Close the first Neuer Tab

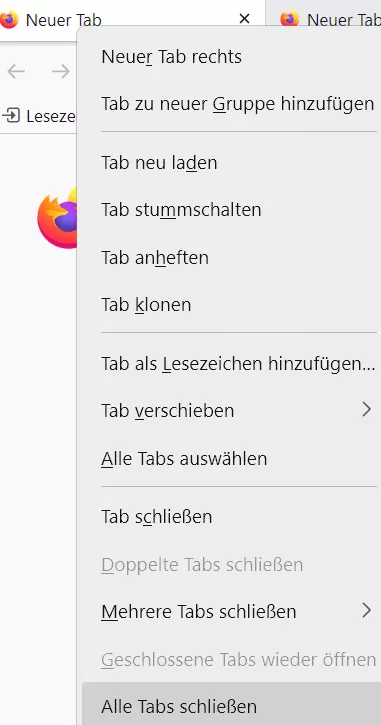coord(244,19)
